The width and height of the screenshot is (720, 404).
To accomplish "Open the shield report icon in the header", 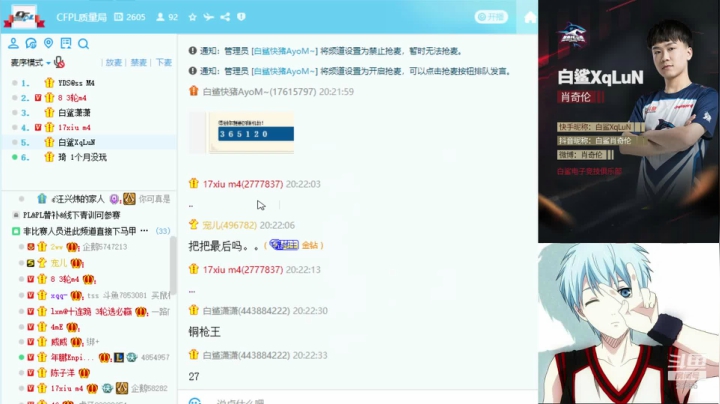I will click(x=241, y=17).
